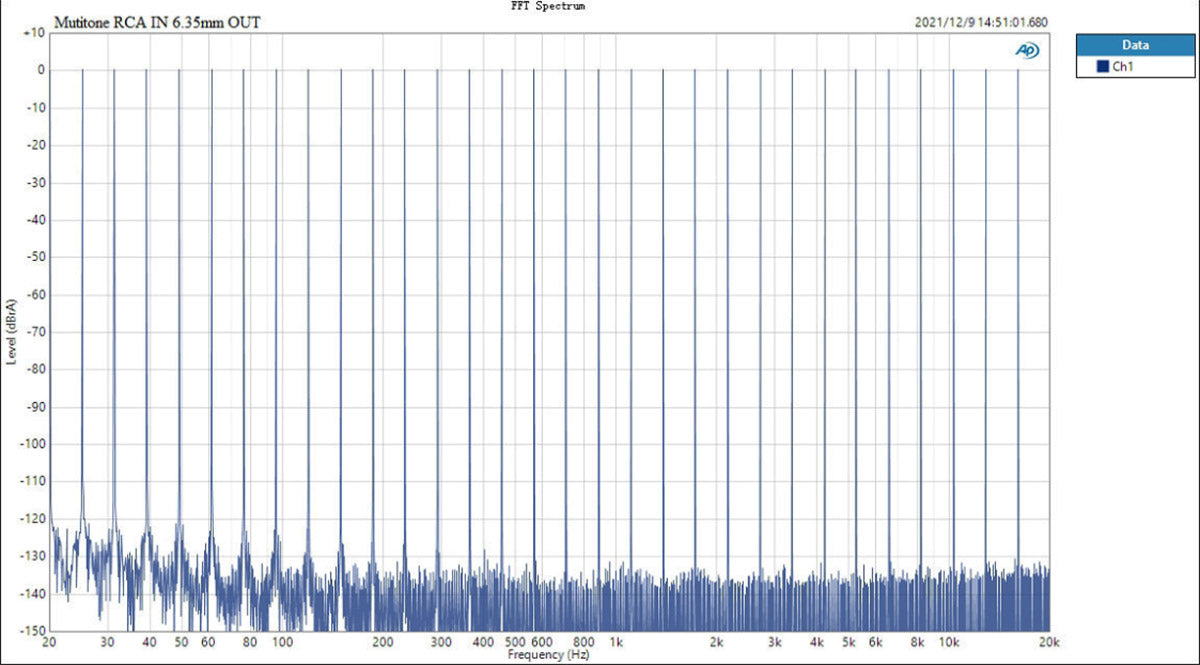Viewport: 1200px width, 665px height.
Task: Select the Ch1 trace label in the legend
Action: click(x=1122, y=67)
